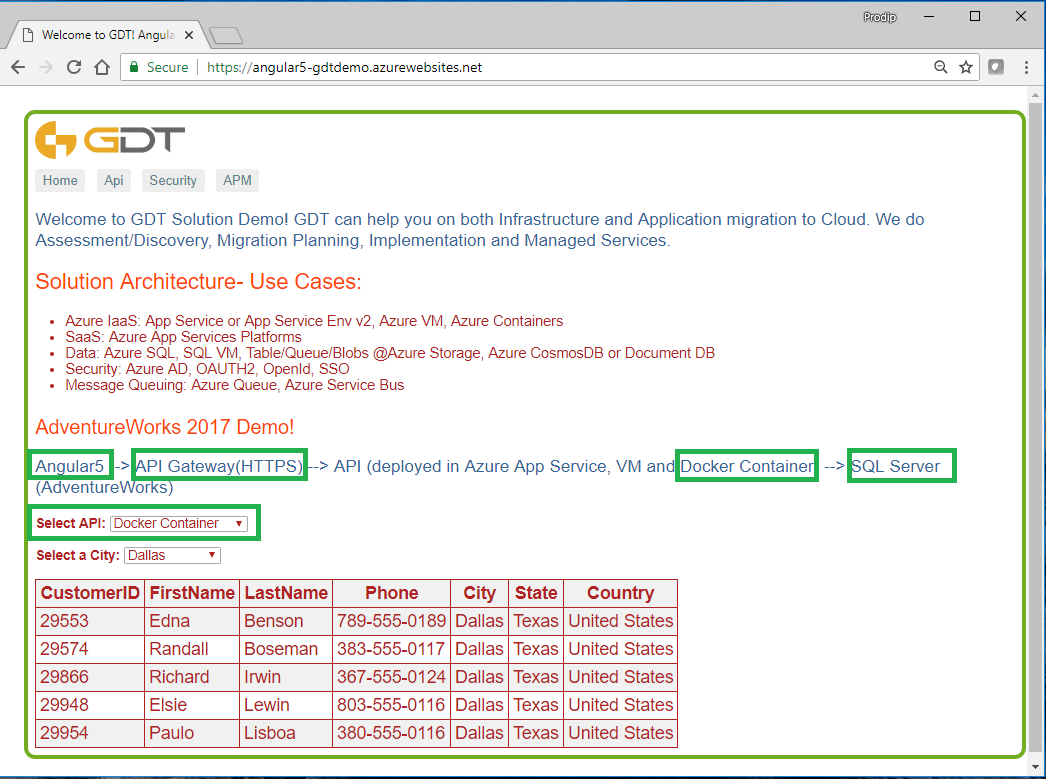Image resolution: width=1046 pixels, height=779 pixels.
Task: Click customer ID 29948
Action: coord(64,705)
